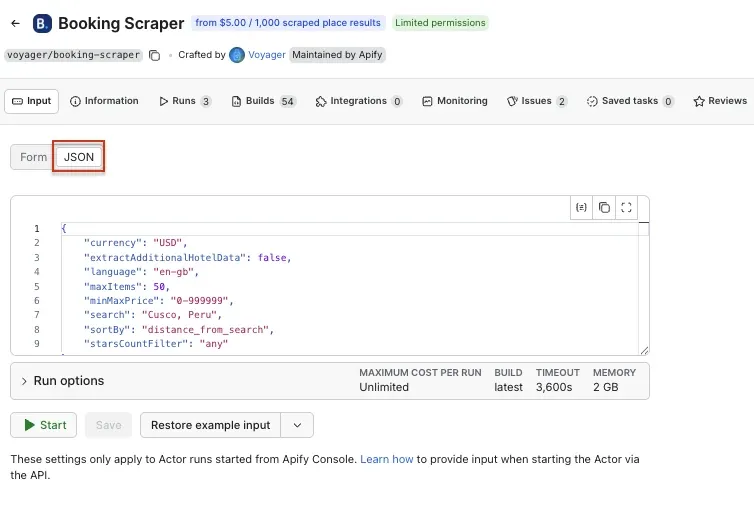
Task: Click the Booking Scraper logo icon
Action: click(x=42, y=23)
